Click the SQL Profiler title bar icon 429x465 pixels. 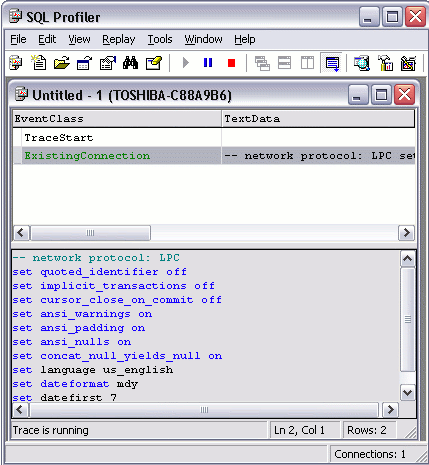click(x=15, y=17)
